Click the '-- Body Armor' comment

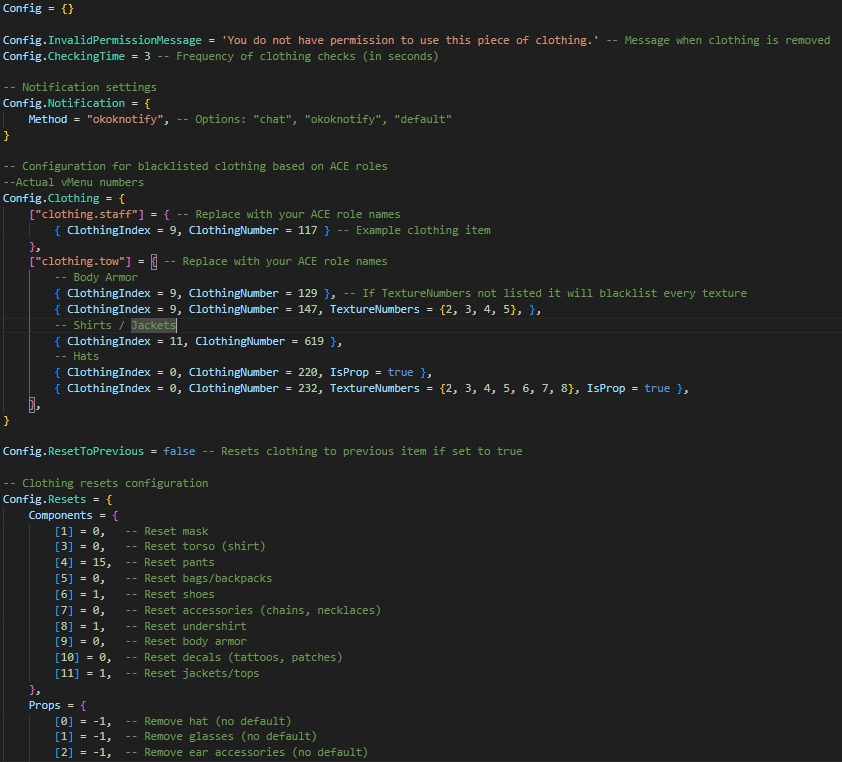(x=96, y=277)
